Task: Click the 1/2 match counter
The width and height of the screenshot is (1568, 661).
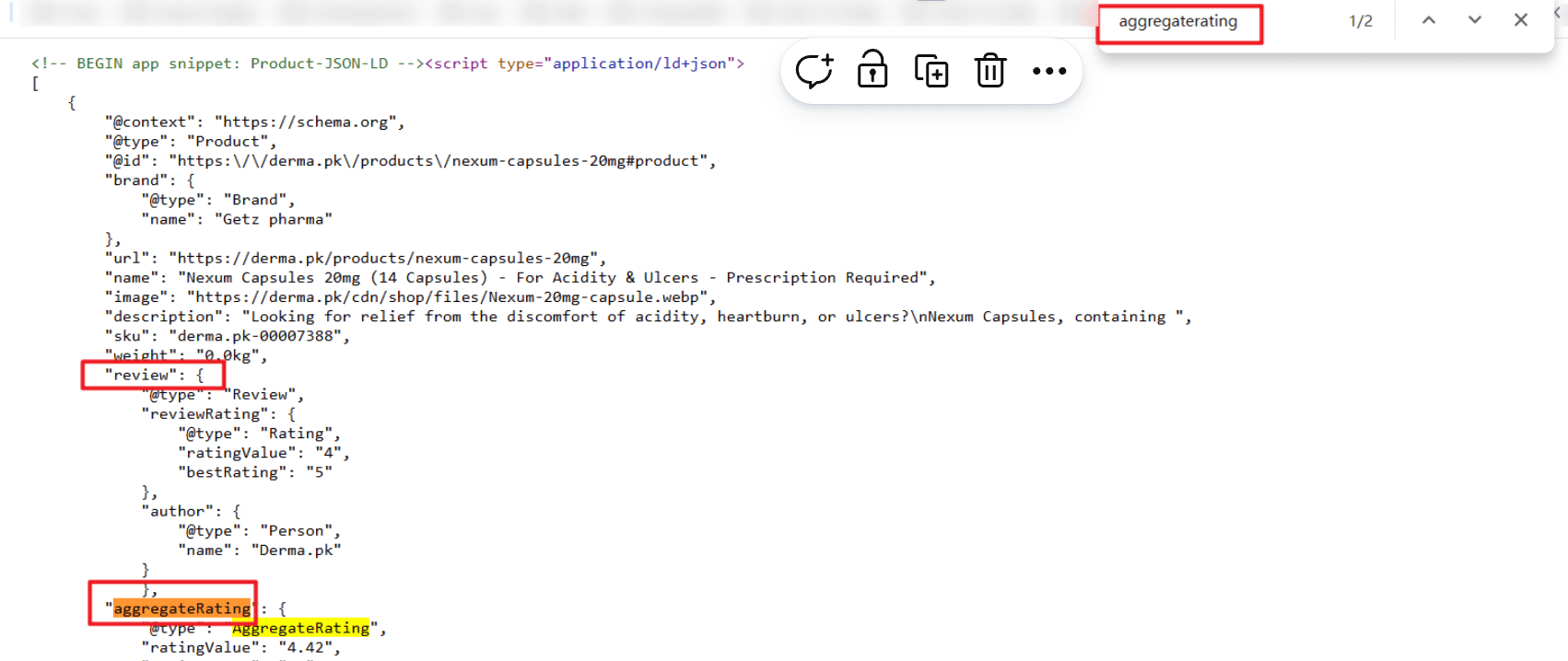Action: 1360,21
